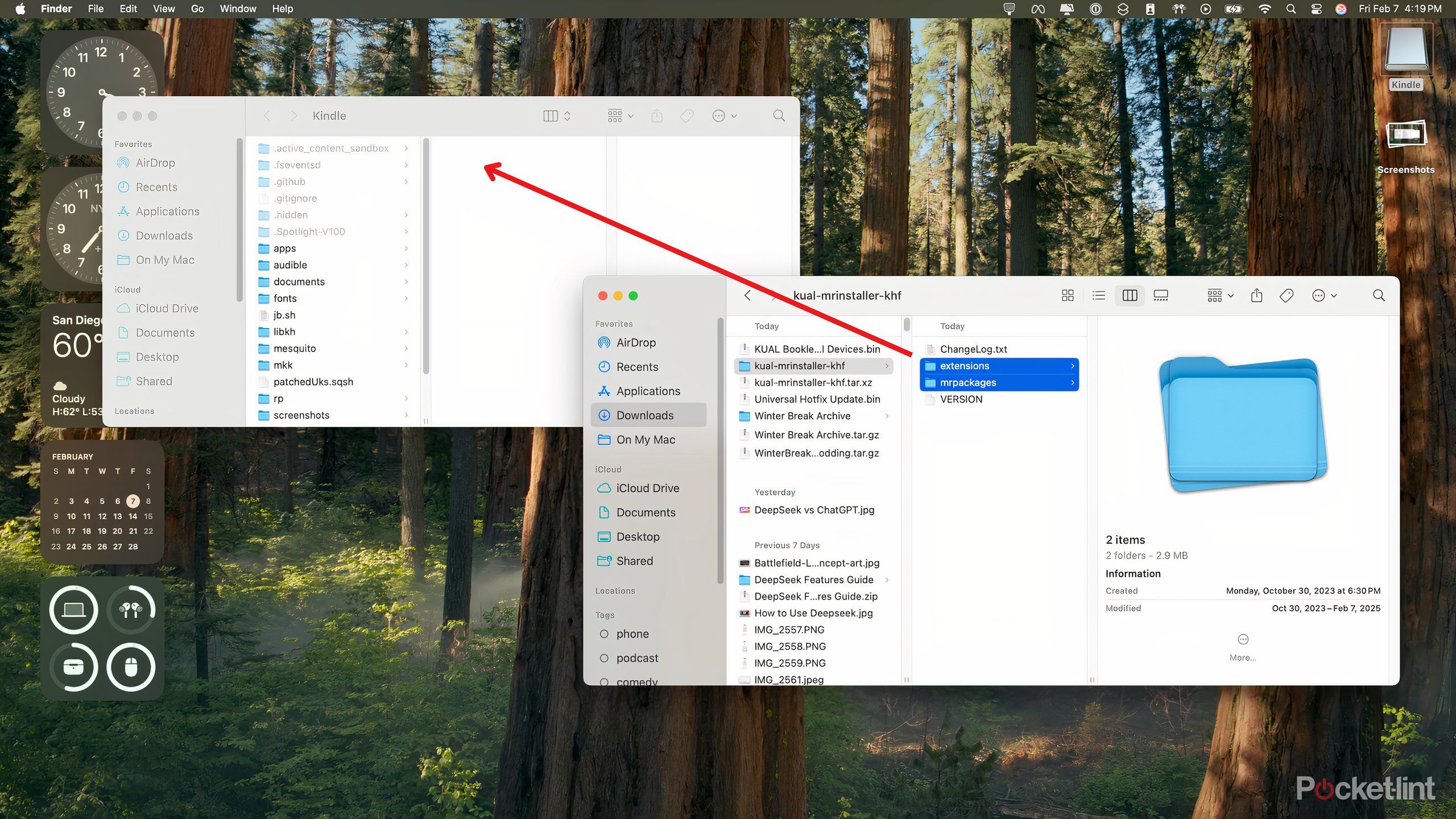Image resolution: width=1456 pixels, height=819 pixels.
Task: Open the File menu
Action: [x=96, y=9]
